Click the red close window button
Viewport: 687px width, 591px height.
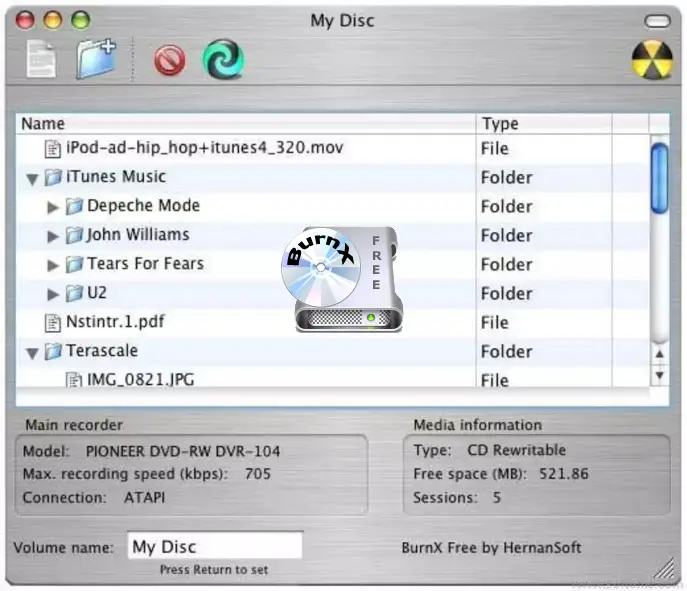click(x=25, y=20)
